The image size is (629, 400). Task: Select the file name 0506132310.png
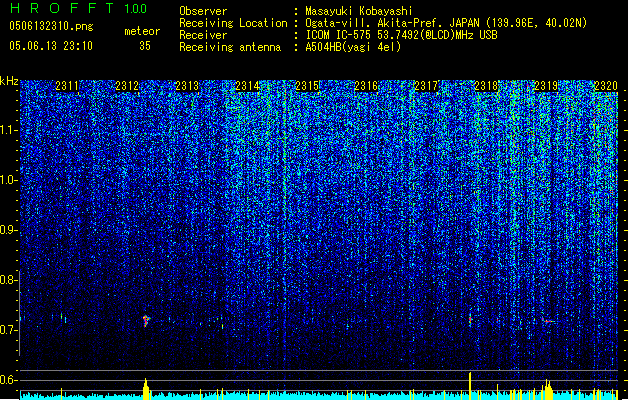(x=51, y=26)
